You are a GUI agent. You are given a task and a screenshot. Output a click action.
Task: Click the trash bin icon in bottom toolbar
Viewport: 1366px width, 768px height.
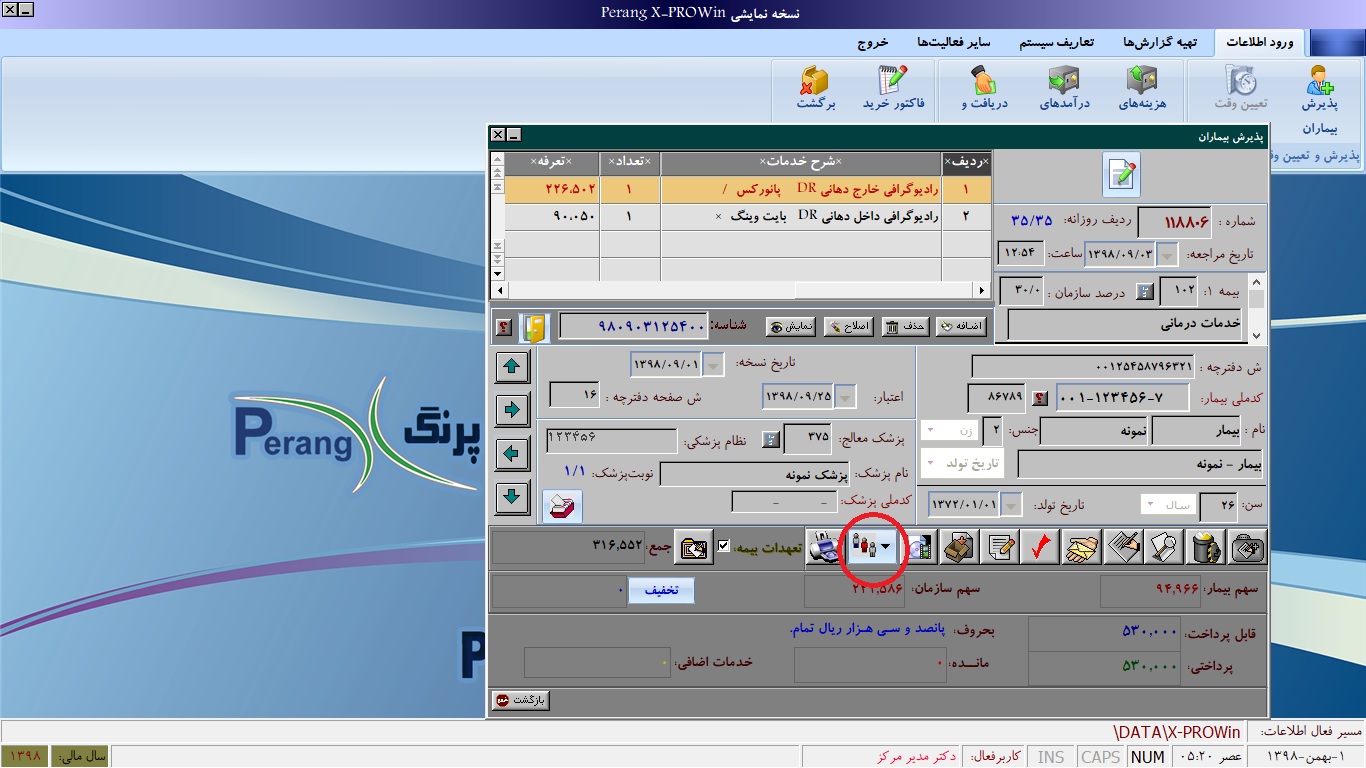coord(1207,548)
